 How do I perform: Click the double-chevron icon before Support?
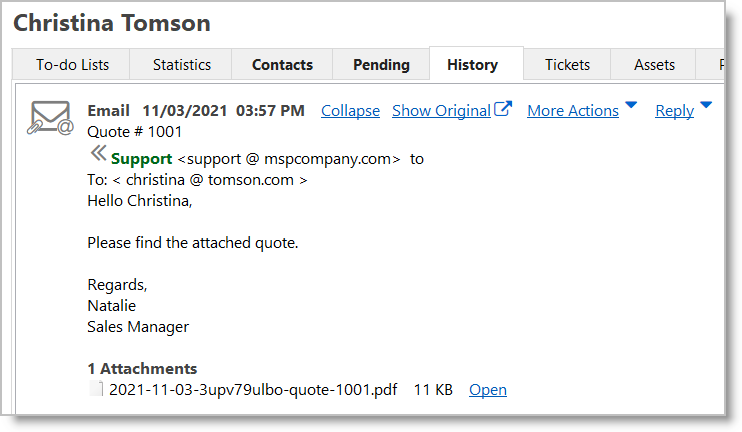pyautogui.click(x=98, y=153)
